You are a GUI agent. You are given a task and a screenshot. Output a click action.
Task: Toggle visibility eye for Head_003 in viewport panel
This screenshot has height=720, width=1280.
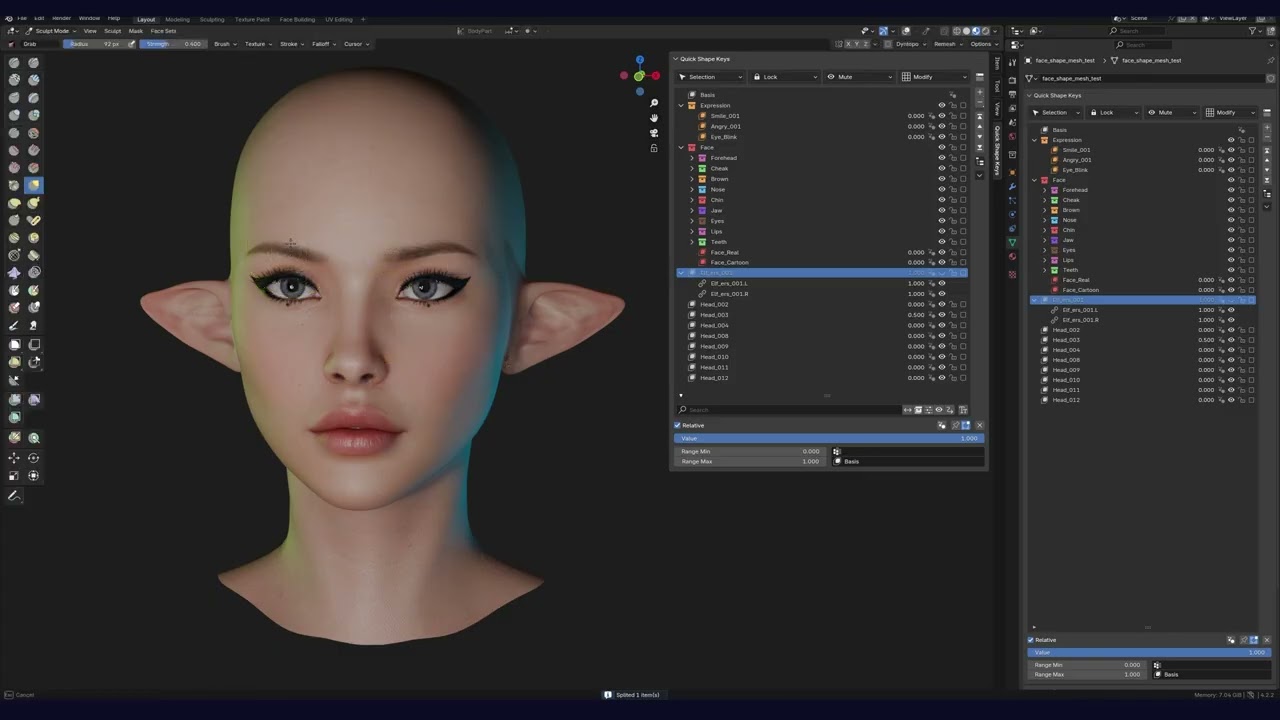942,315
